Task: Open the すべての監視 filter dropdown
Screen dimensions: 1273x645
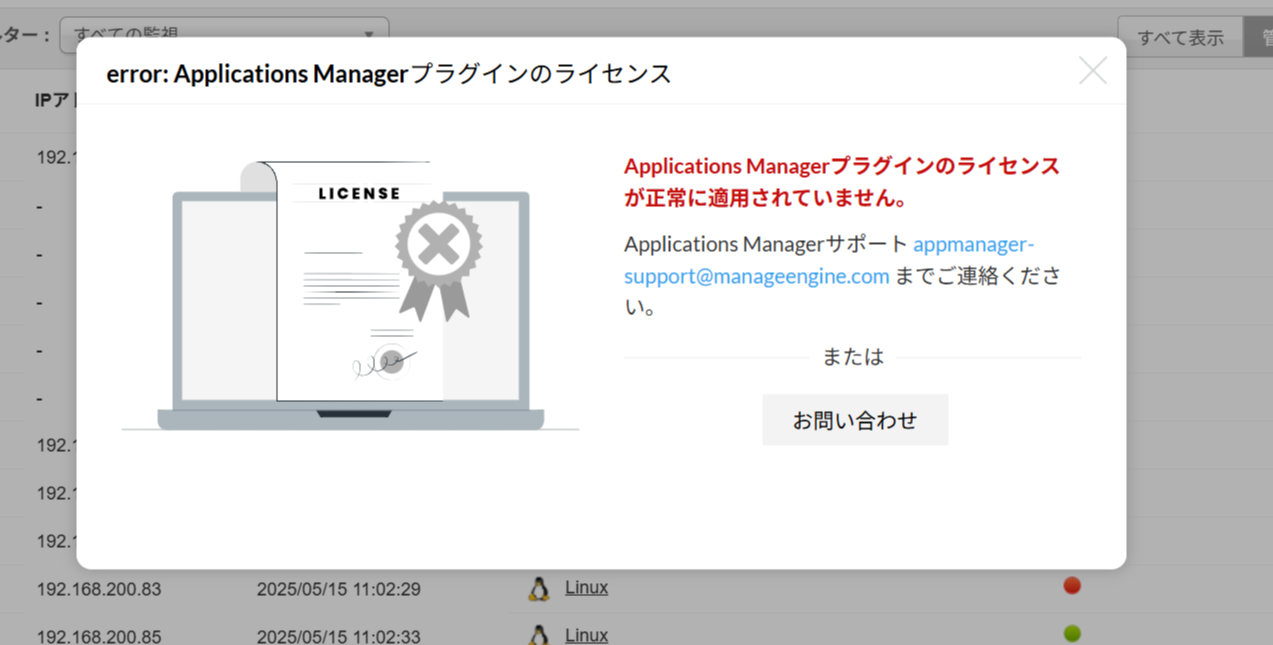Action: click(224, 34)
